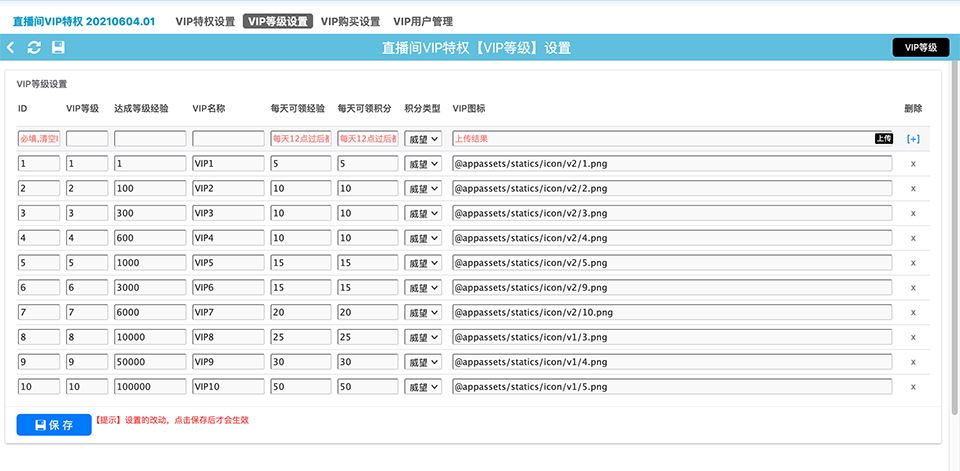This screenshot has height=471, width=960.
Task: Remove the VIP10 row using x
Action: (x=912, y=387)
